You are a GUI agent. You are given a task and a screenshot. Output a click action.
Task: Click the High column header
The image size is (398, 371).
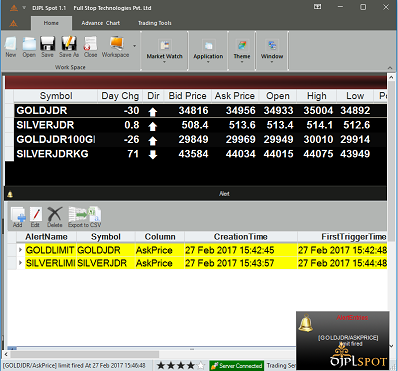[x=316, y=96]
